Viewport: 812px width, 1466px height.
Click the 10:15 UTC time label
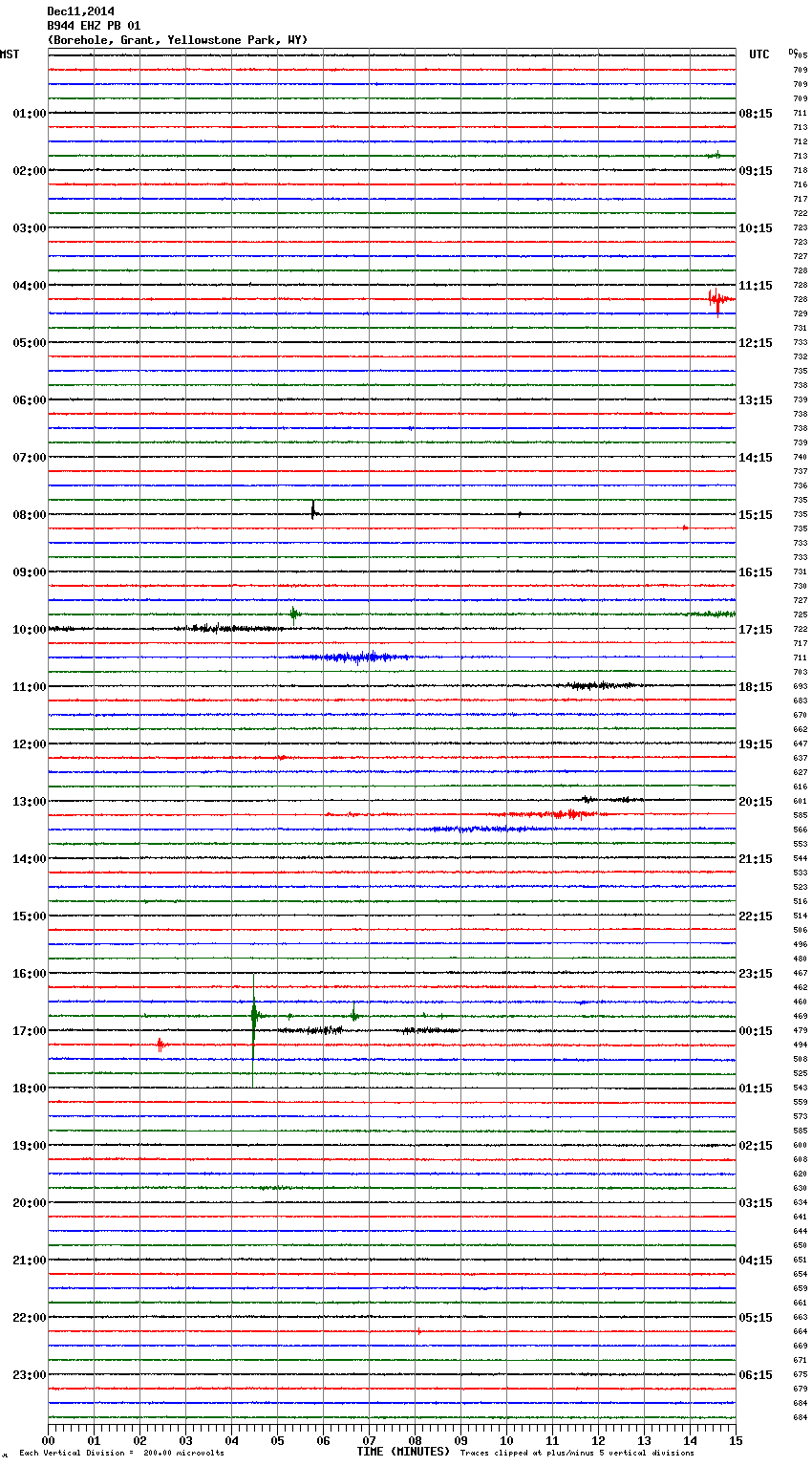click(756, 228)
